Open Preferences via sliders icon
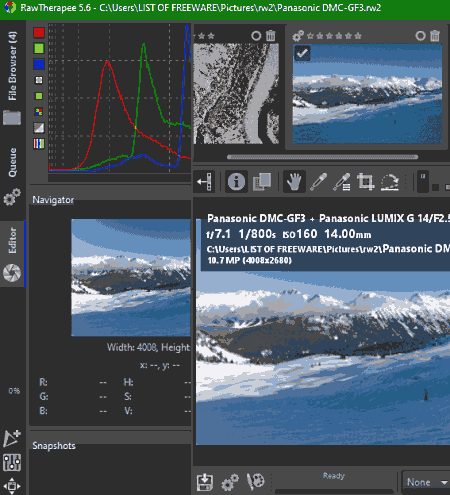The width and height of the screenshot is (450, 495). 12,462
